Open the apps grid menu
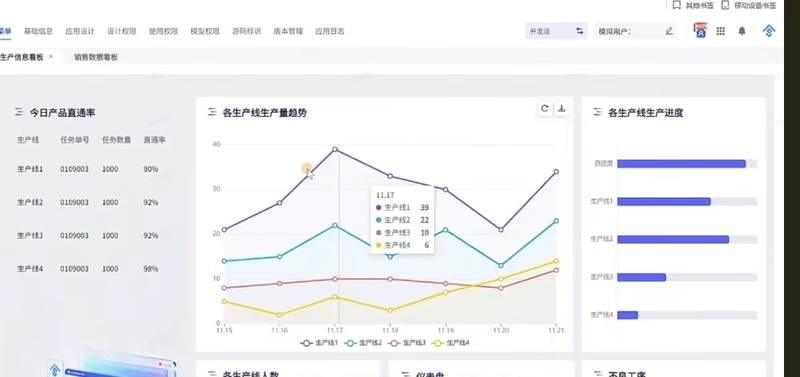This screenshot has height=377, width=800. (x=720, y=31)
